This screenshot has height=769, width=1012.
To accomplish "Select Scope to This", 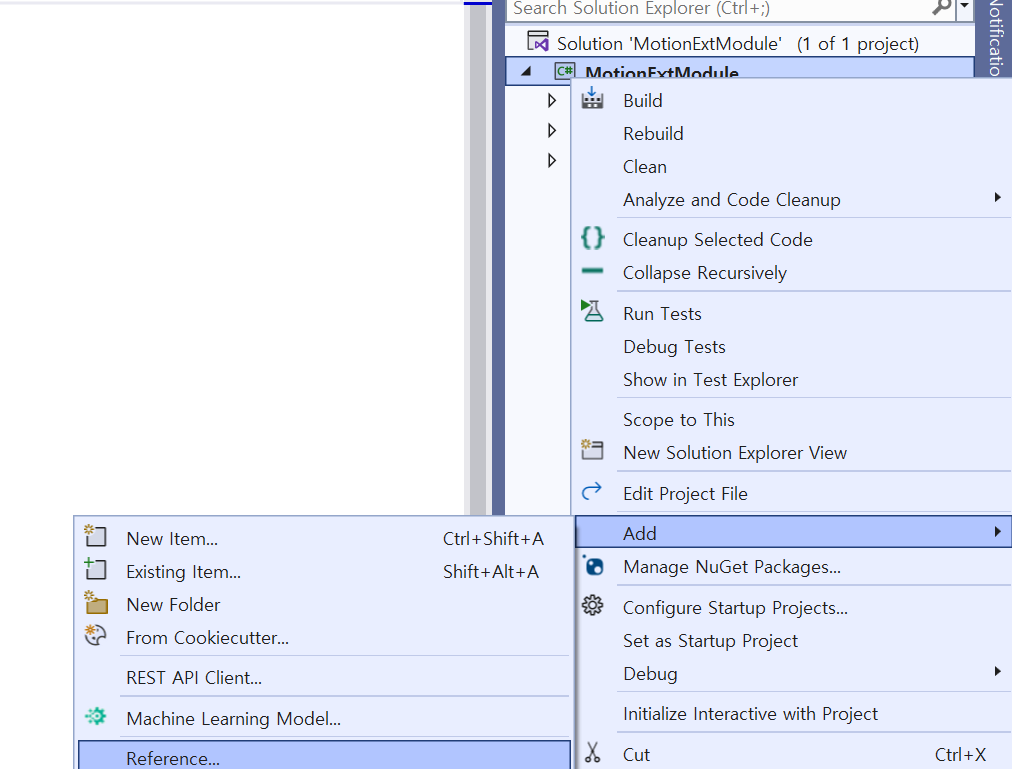I will 793,420.
